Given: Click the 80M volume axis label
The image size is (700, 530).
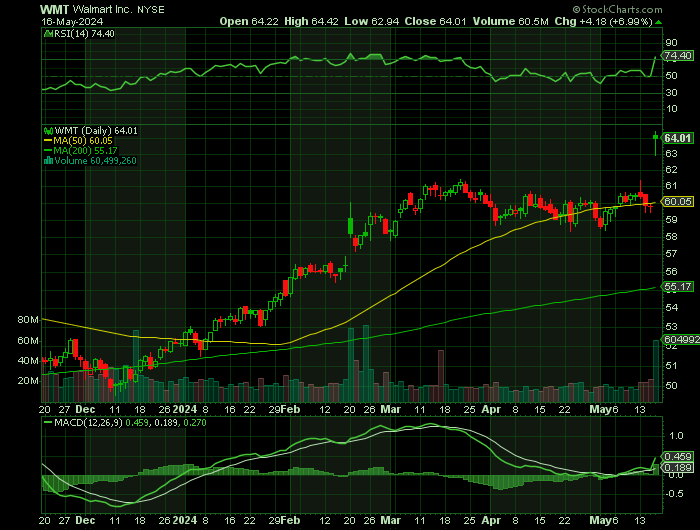Looking at the screenshot, I should coord(28,320).
